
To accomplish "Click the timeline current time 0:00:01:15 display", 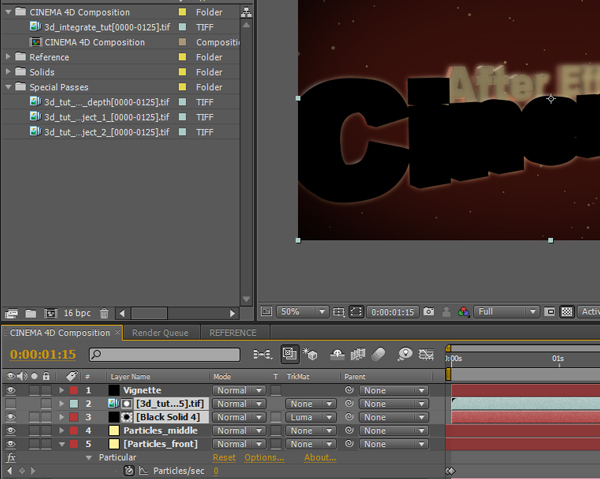I will click(x=43, y=355).
